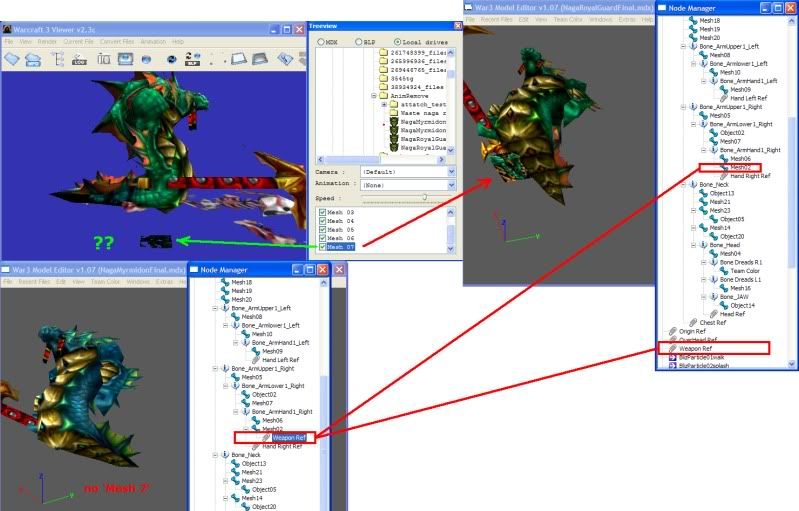Click the Treeview horizontal scrollbar right arrow
Image resolution: width=799 pixels, height=511 pixels.
(x=441, y=159)
